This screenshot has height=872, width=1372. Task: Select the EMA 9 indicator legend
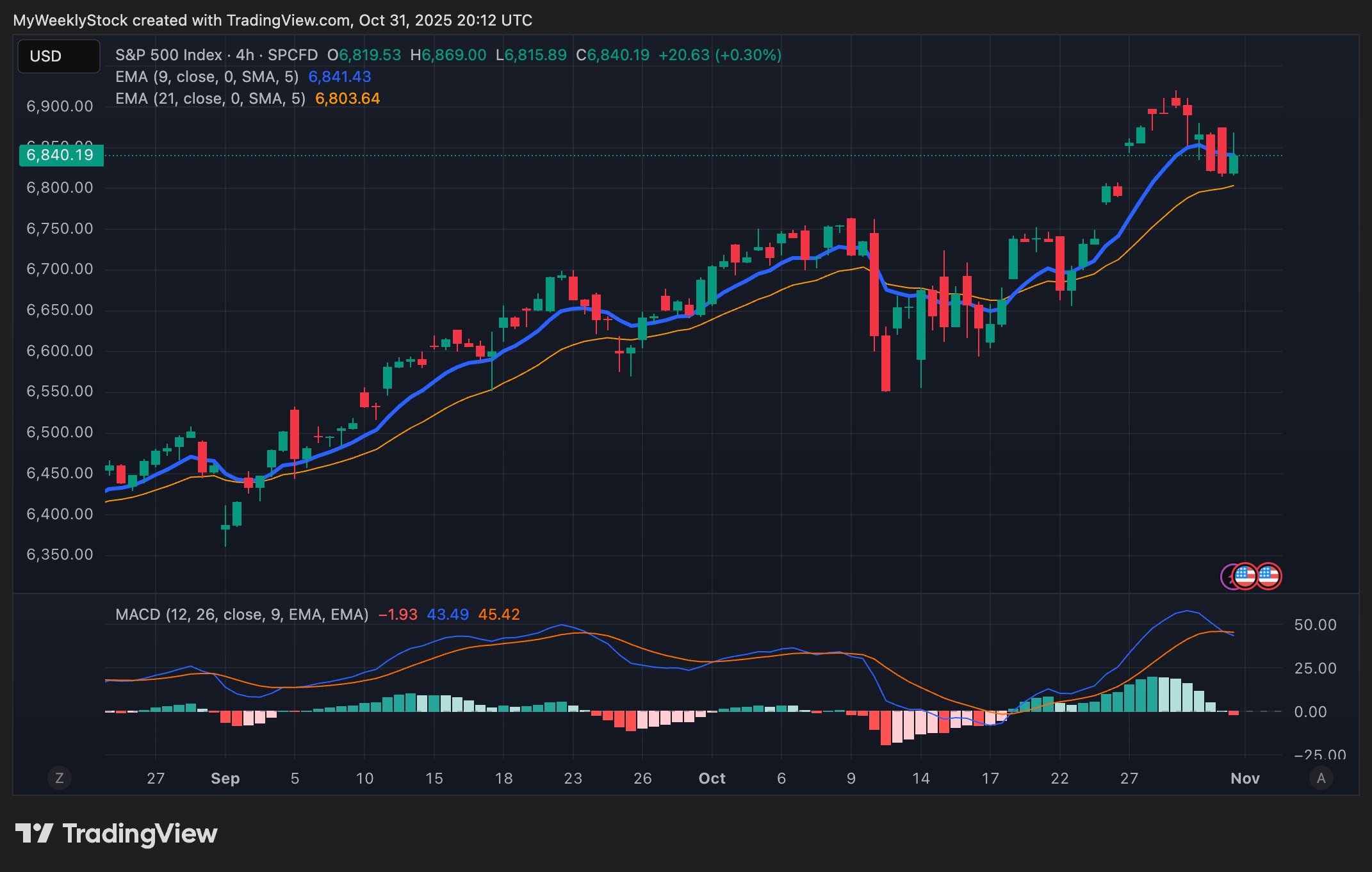click(x=206, y=77)
